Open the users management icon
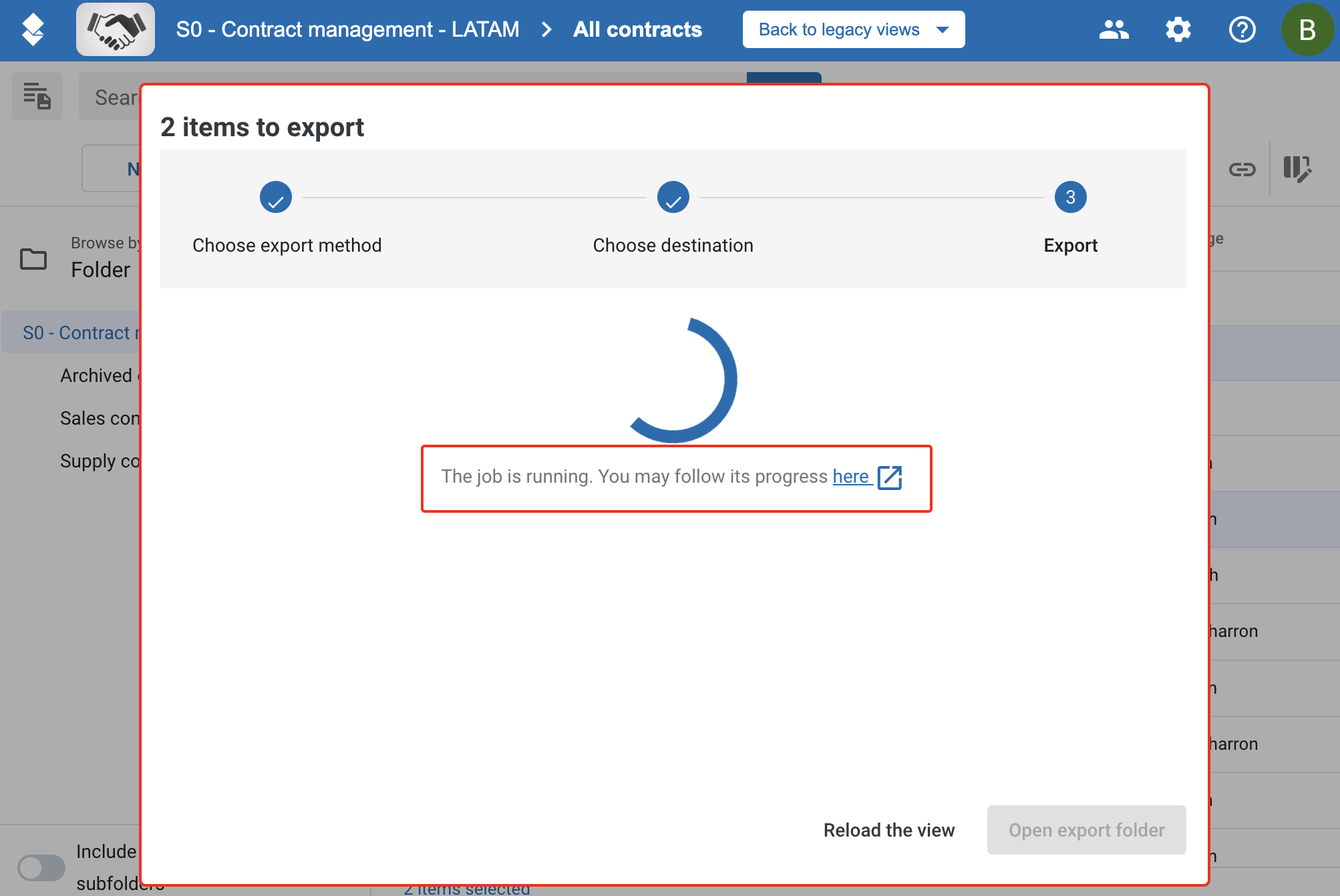 [1114, 29]
